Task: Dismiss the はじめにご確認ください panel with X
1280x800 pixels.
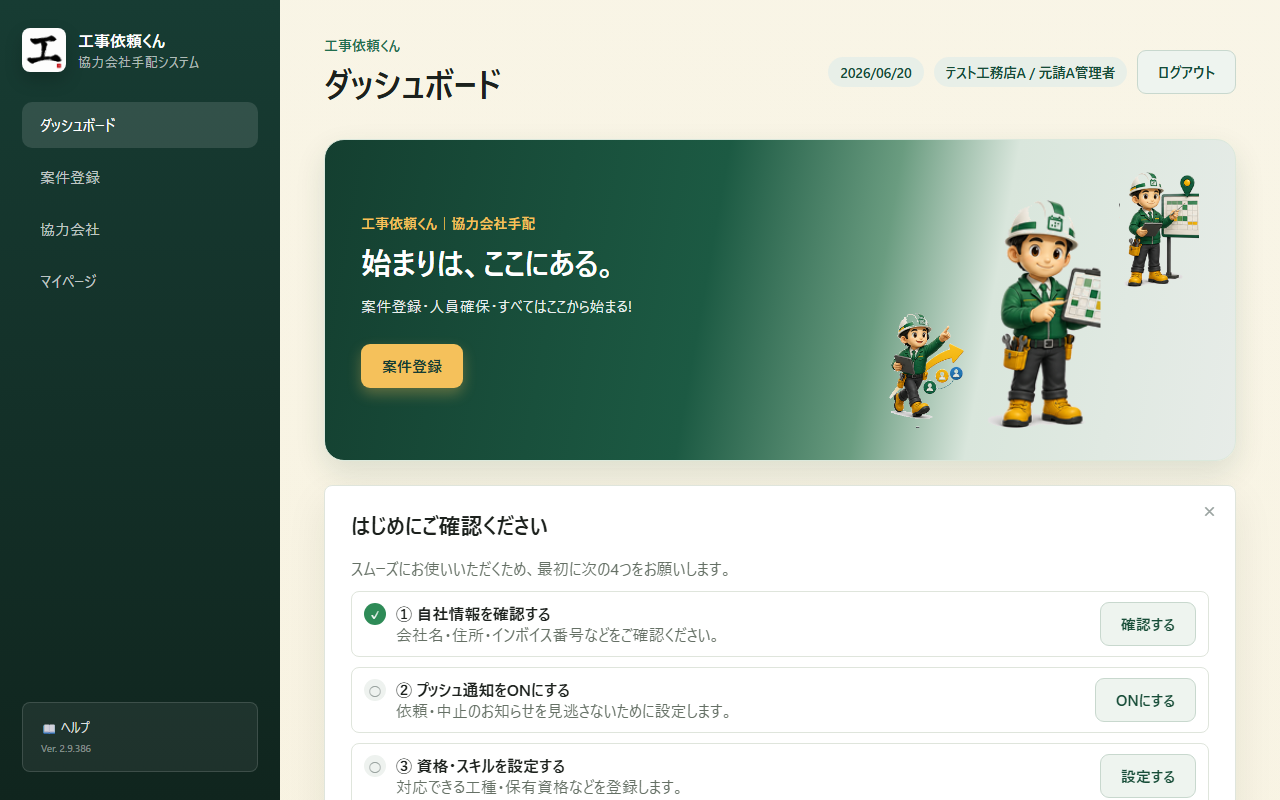Action: pos(1209,511)
